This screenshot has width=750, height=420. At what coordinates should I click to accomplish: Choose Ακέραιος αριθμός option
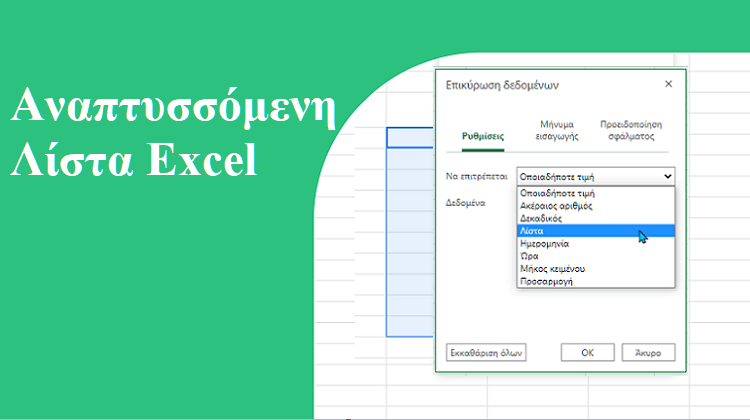[596, 206]
